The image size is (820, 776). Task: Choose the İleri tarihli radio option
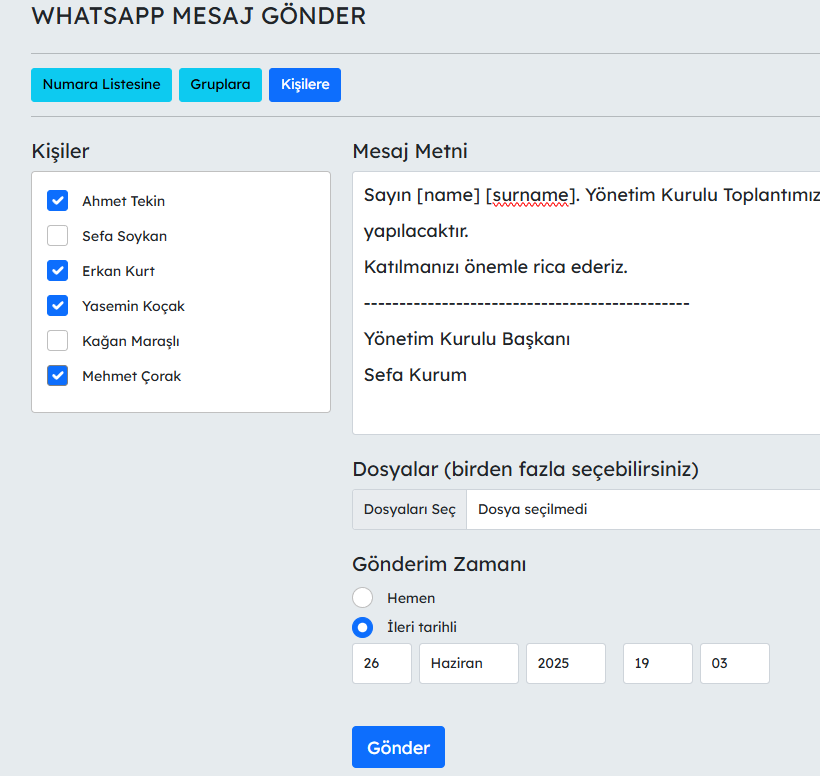coord(363,627)
